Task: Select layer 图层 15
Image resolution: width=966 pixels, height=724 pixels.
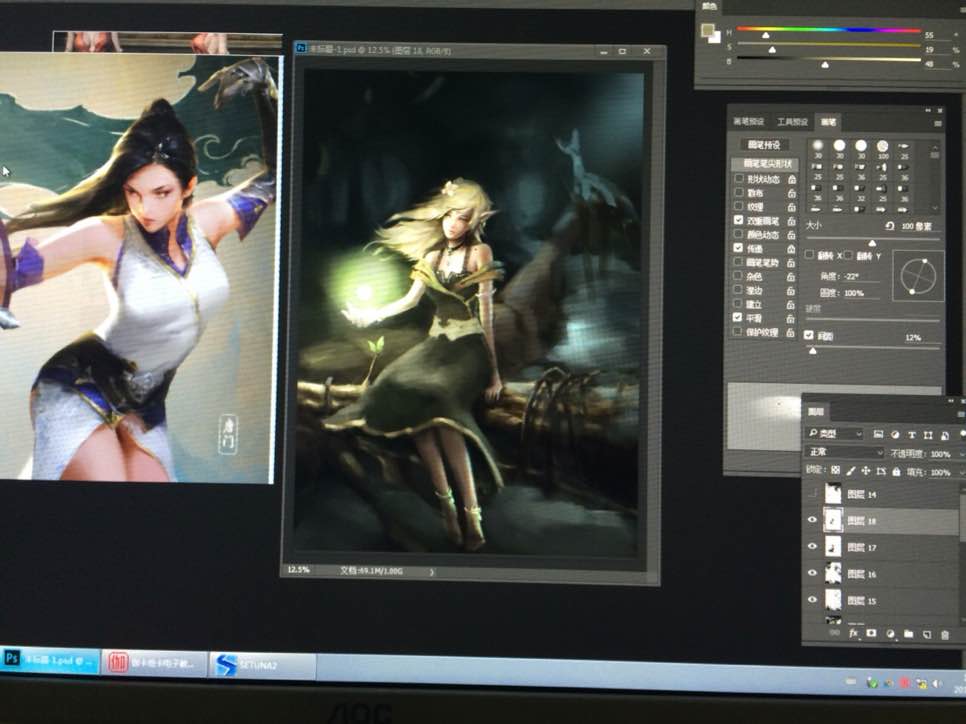Action: click(x=882, y=600)
